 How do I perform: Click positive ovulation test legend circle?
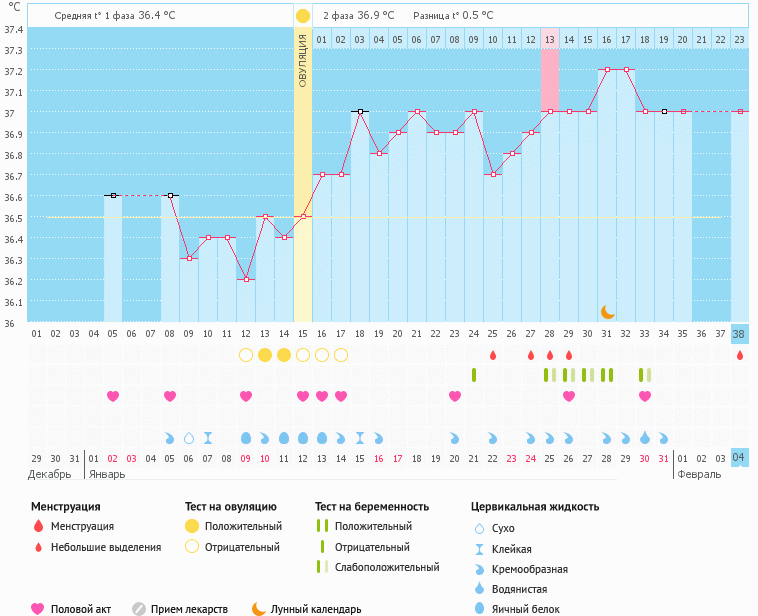click(191, 526)
